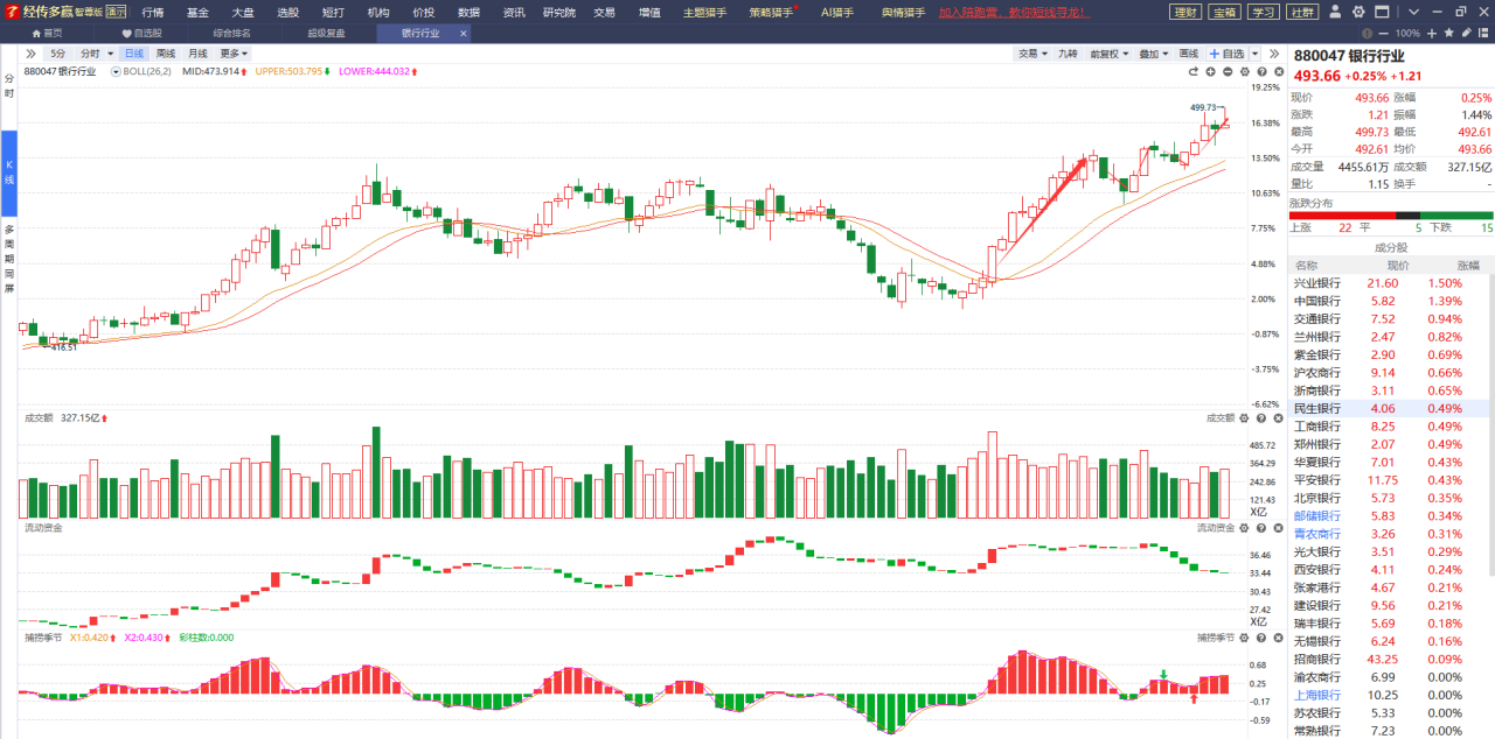Expand the BOLL indicator selector
Viewport: 1495px width, 740px height.
pyautogui.click(x=116, y=72)
